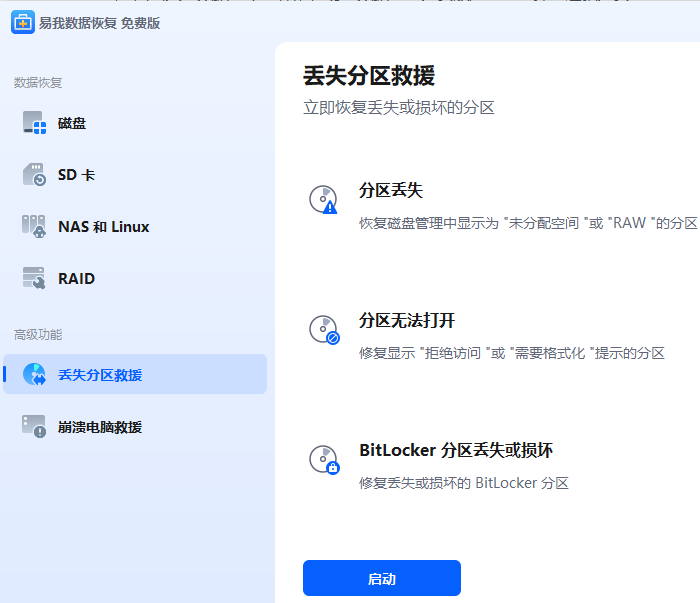Choose the 分区丢失 option title

pos(391,191)
